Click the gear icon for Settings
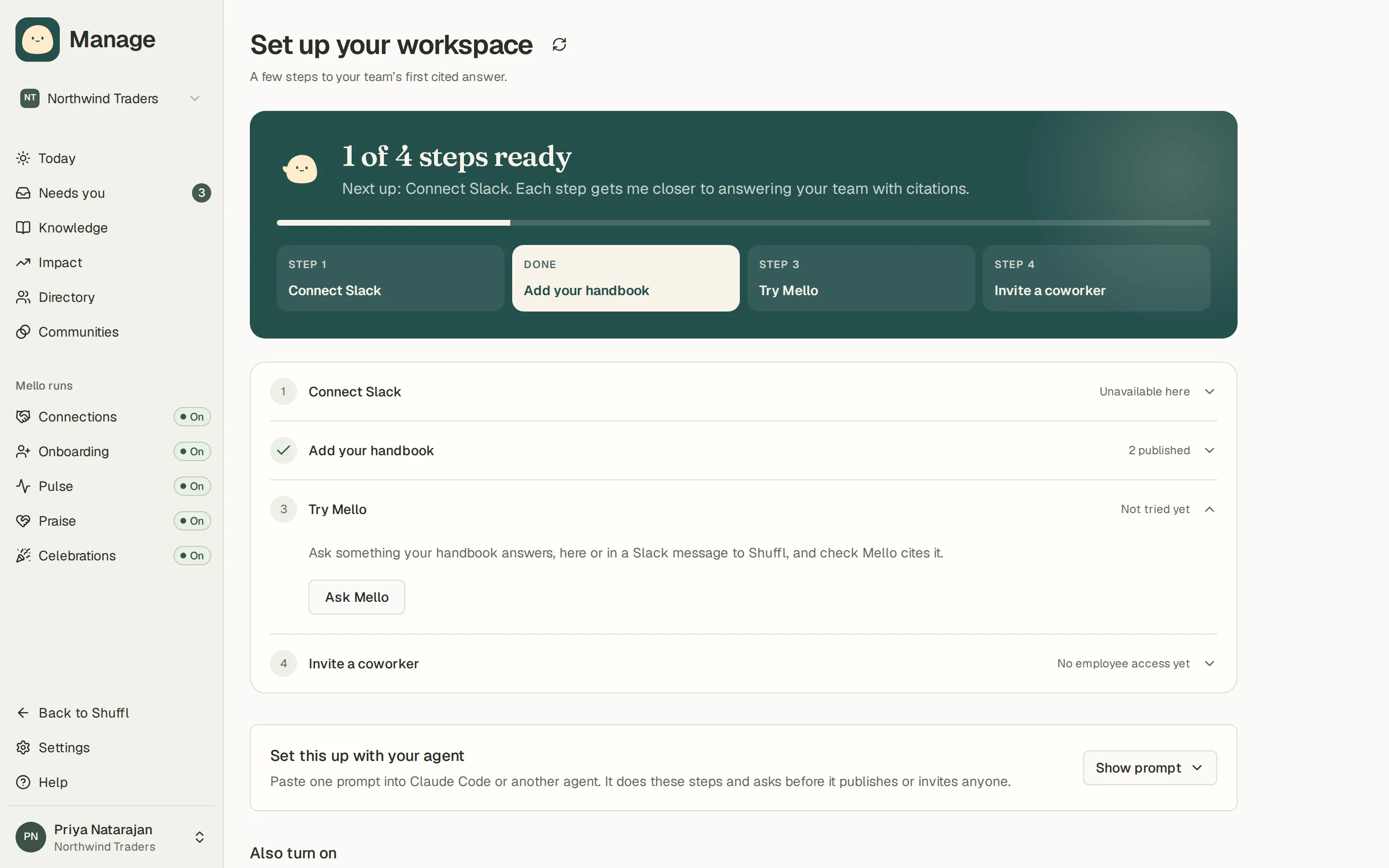This screenshot has width=1389, height=868. tap(23, 747)
